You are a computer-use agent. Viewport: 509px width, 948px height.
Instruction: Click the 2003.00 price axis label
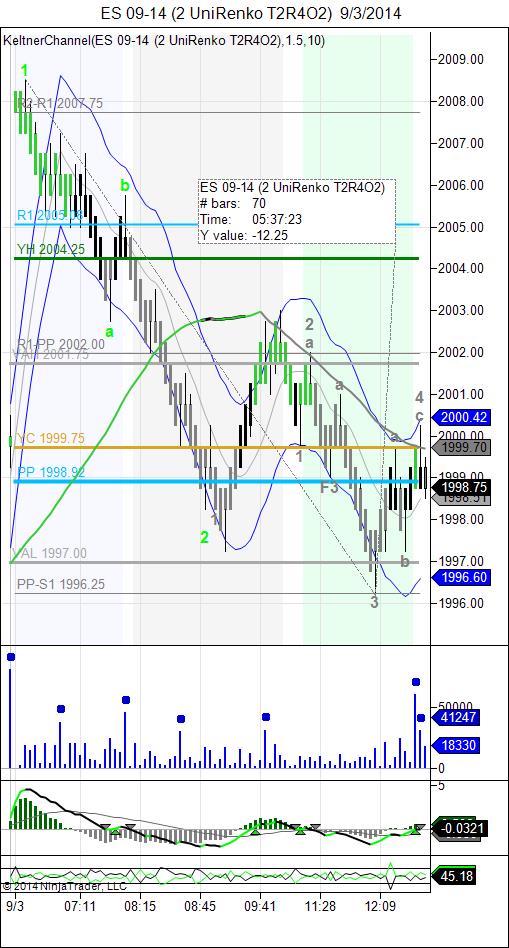[x=459, y=310]
